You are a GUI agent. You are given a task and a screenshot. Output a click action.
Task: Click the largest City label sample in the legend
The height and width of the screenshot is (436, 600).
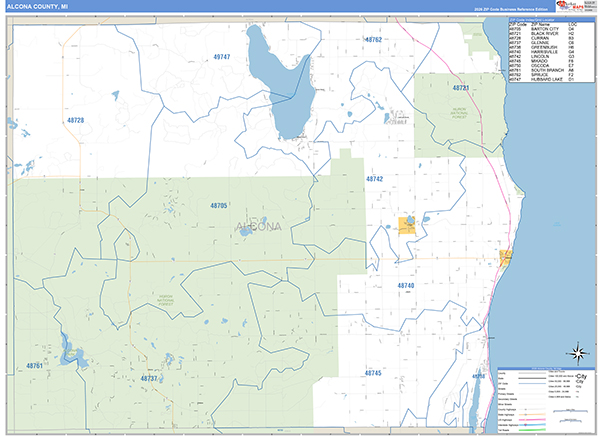click(582, 376)
